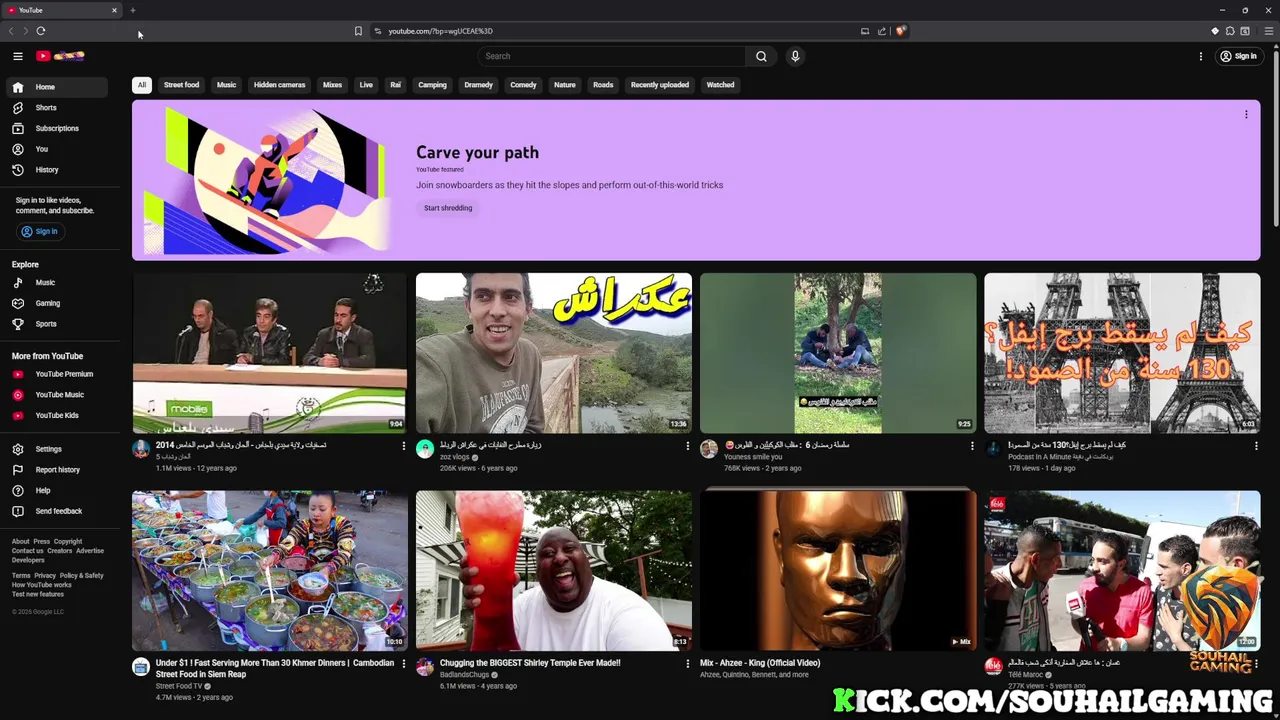Bookmark this page with the address bar icon
The height and width of the screenshot is (720, 1280).
[358, 31]
